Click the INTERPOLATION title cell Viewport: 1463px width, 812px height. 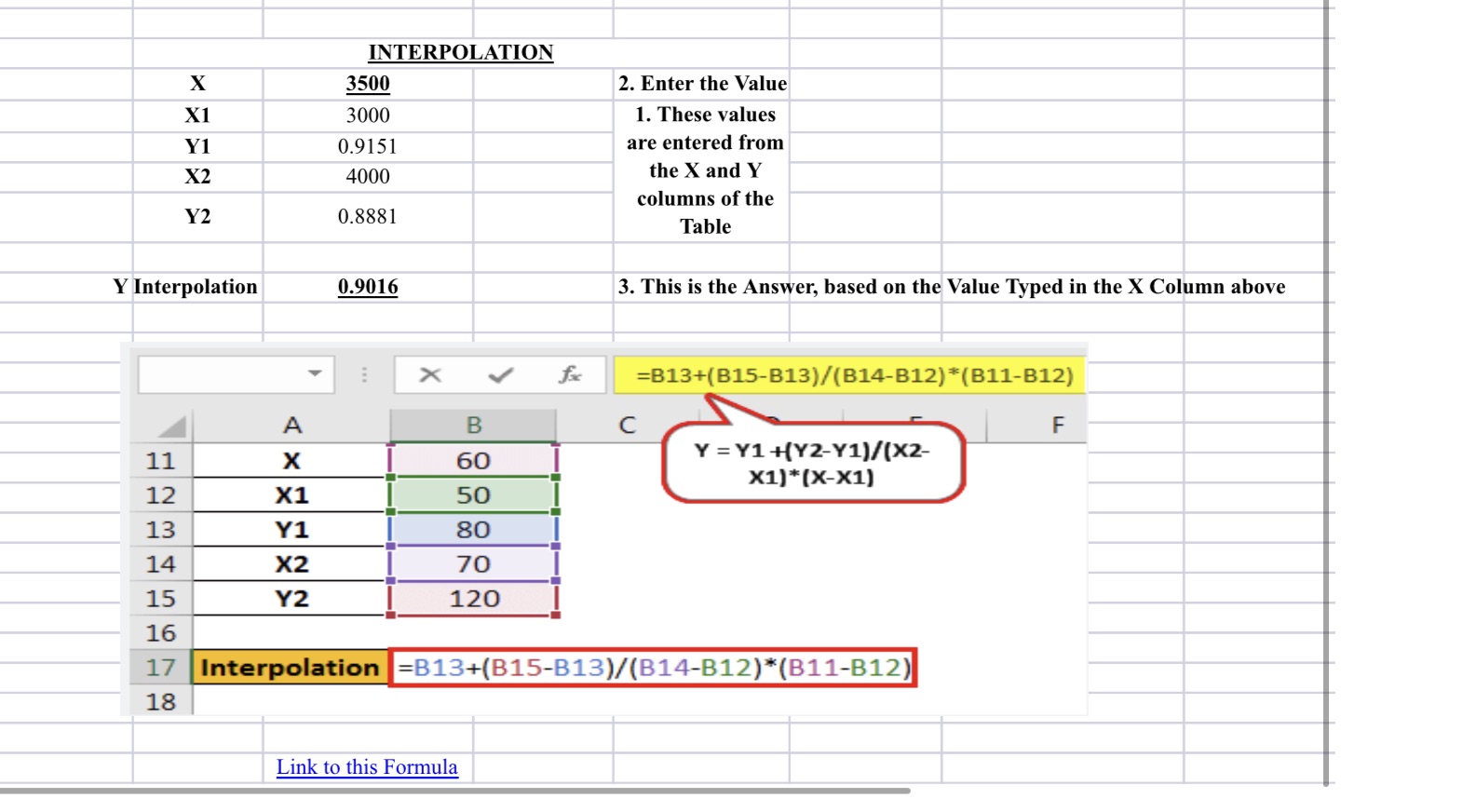(461, 52)
